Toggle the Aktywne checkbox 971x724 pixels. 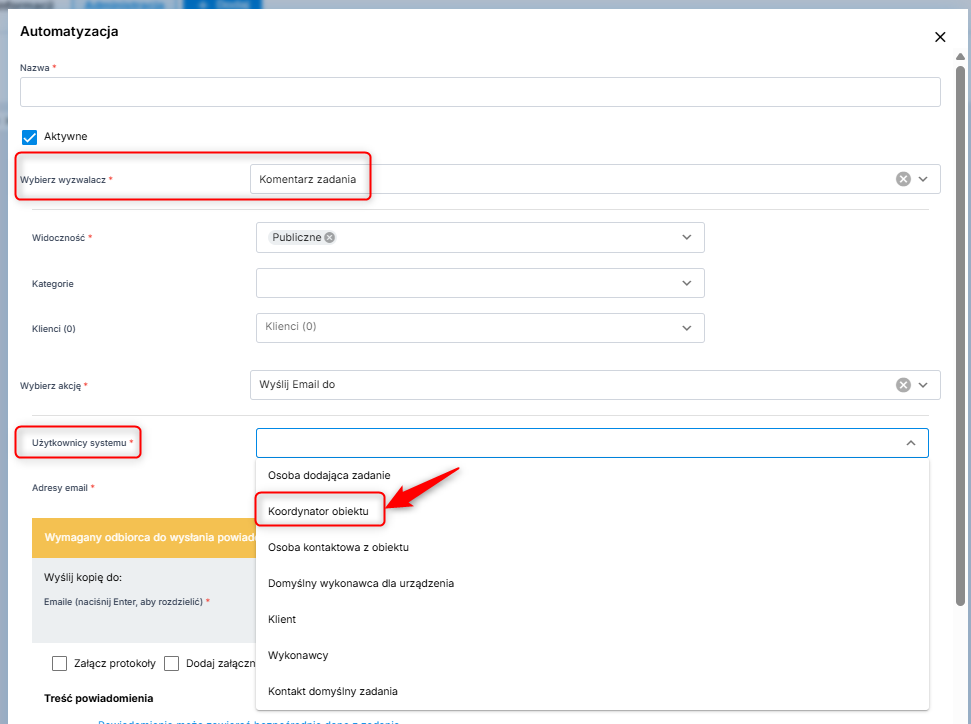pos(29,137)
